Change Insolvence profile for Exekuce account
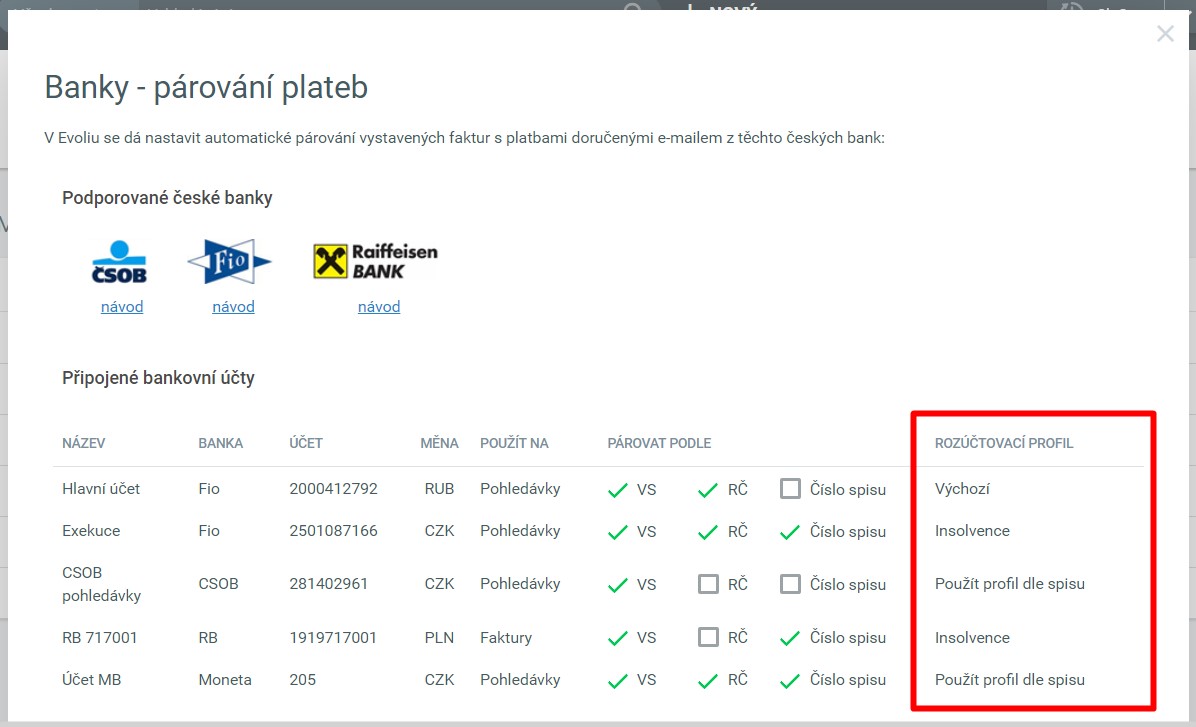 coord(972,531)
